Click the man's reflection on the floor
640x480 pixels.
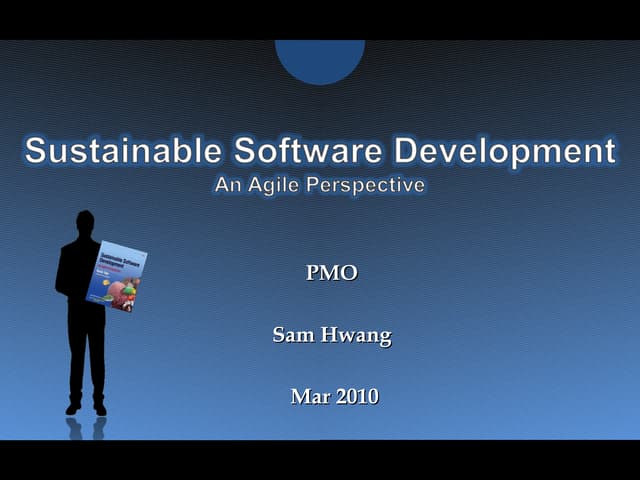[86, 428]
